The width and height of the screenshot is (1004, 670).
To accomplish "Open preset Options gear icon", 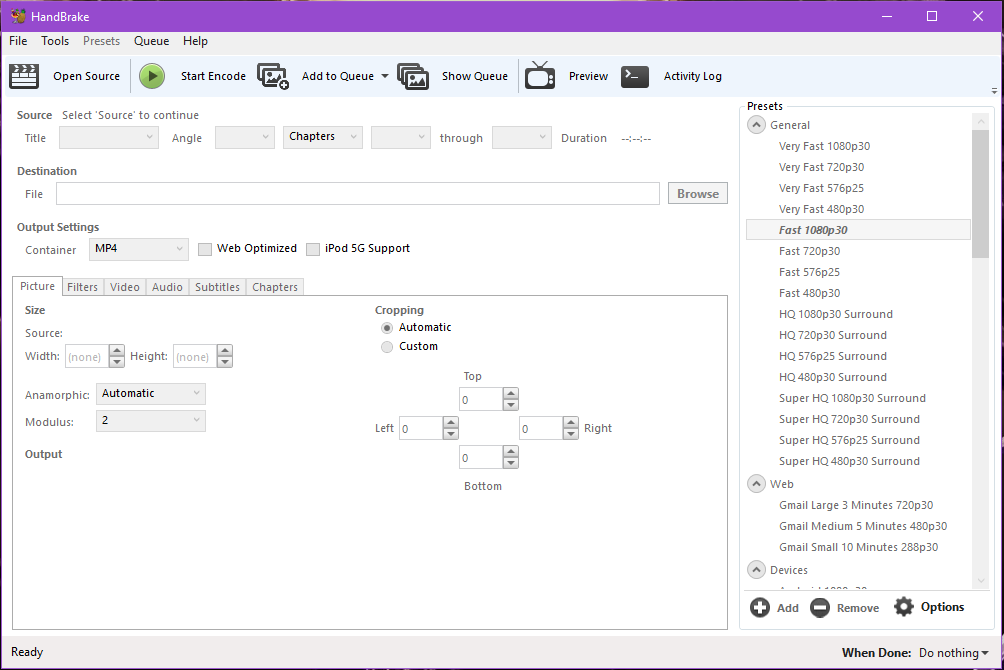I will [904, 607].
